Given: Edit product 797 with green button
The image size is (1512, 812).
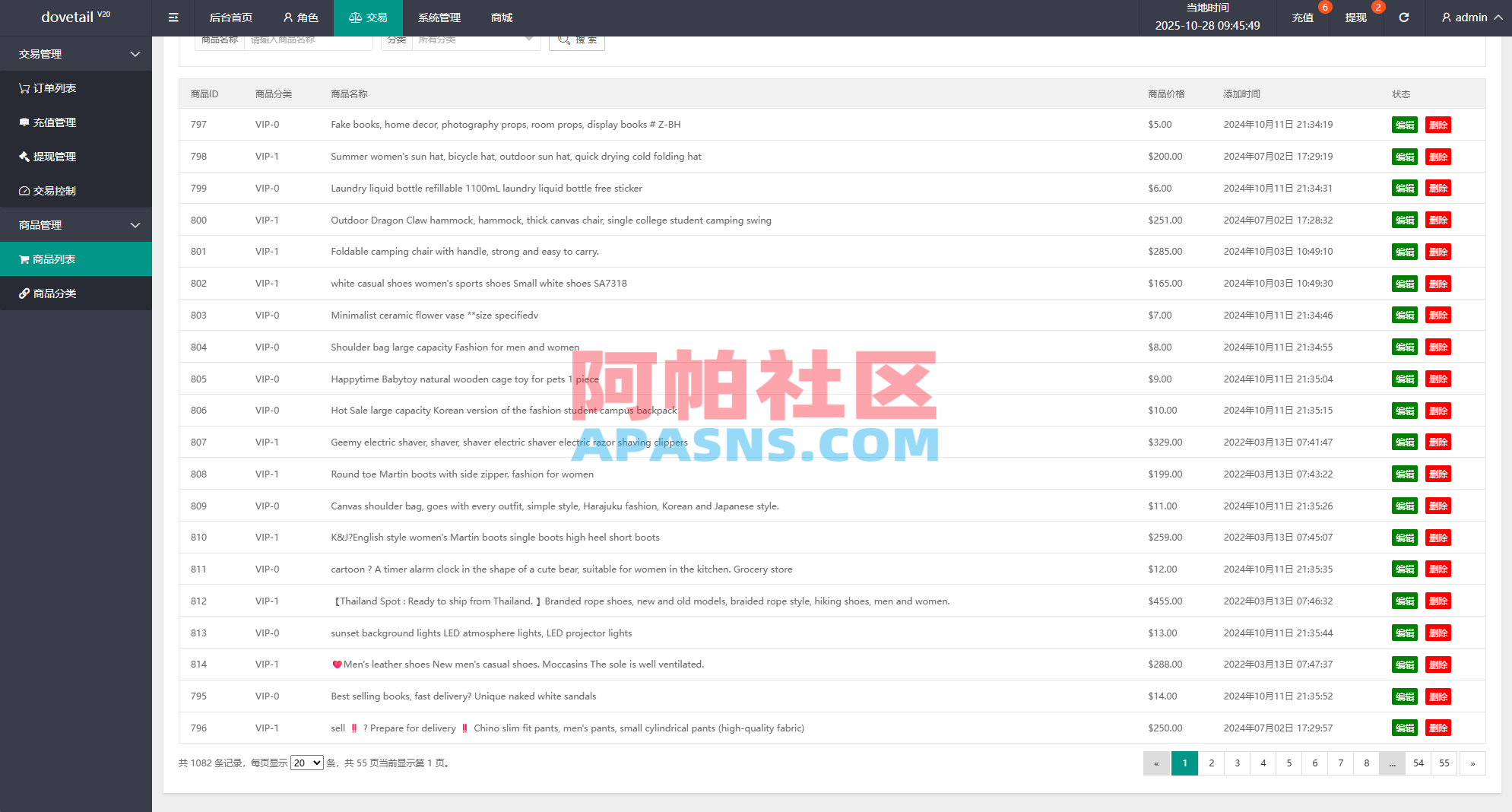Looking at the screenshot, I should pos(1405,125).
